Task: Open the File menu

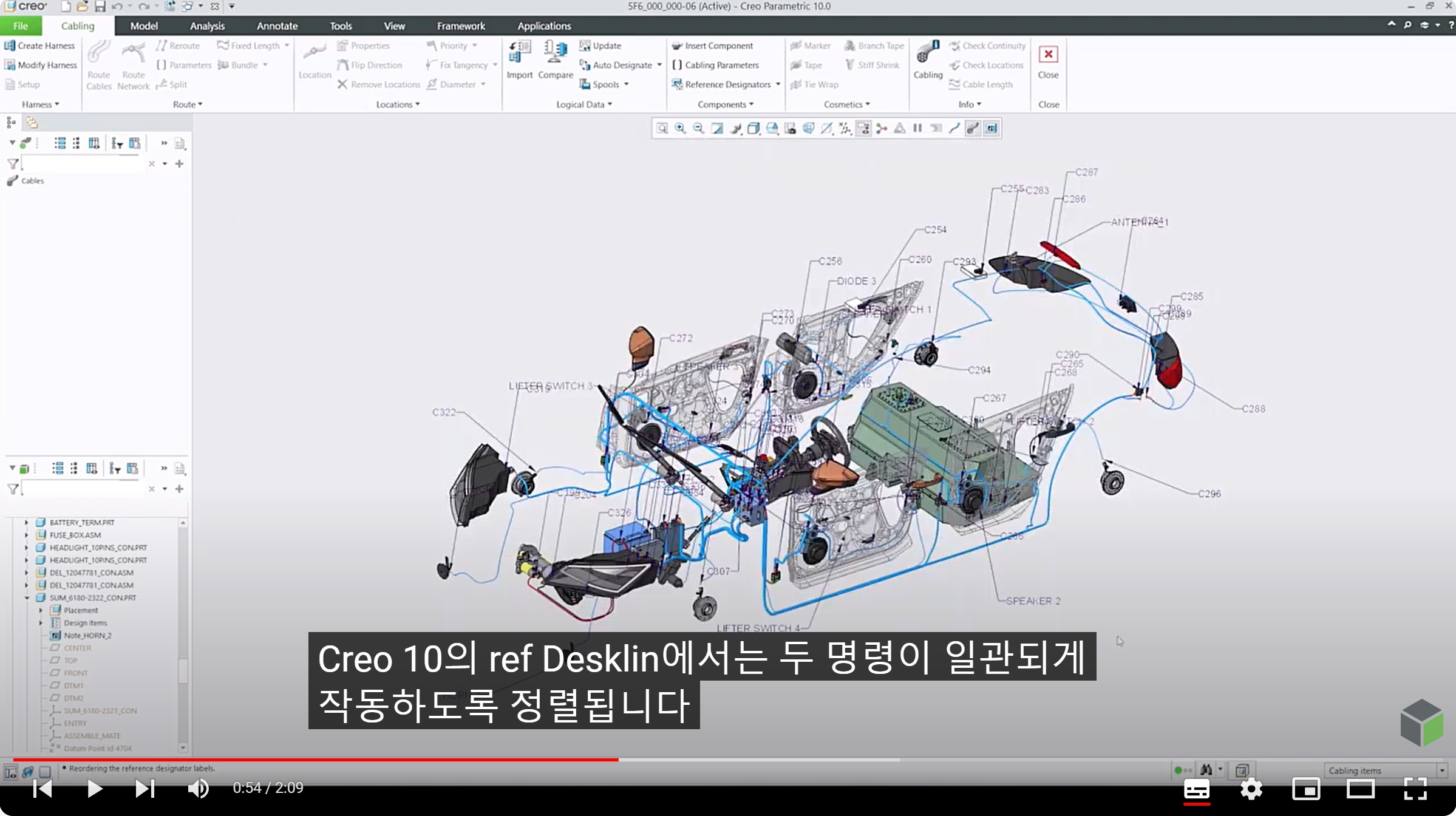Action: point(21,25)
